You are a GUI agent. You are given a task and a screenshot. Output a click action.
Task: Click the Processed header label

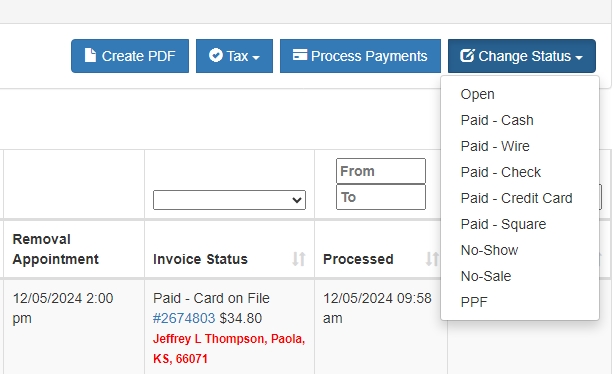[x=358, y=259]
